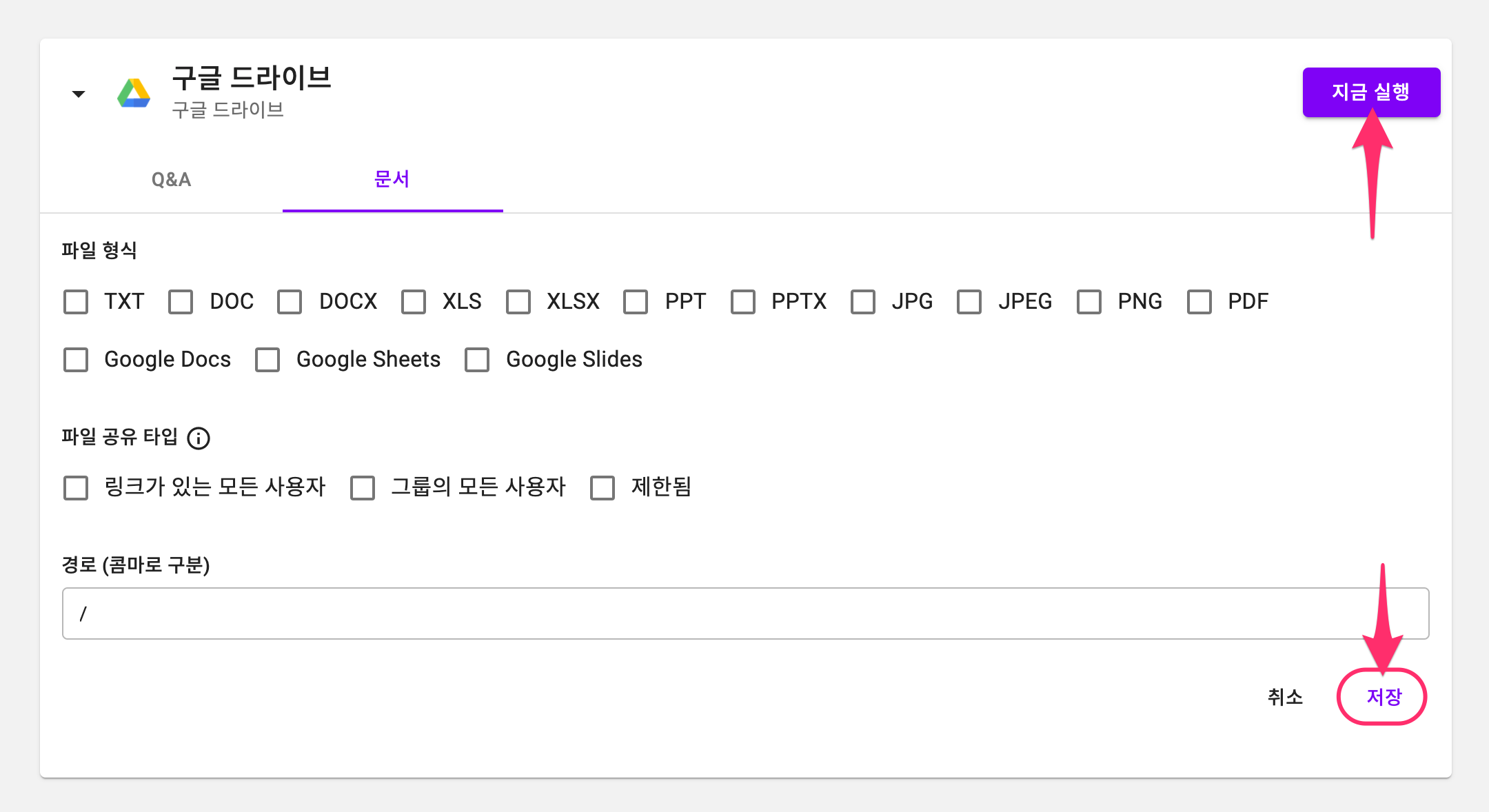Tick the 제한됨 checkbox
Image resolution: width=1489 pixels, height=812 pixels.
pos(602,488)
